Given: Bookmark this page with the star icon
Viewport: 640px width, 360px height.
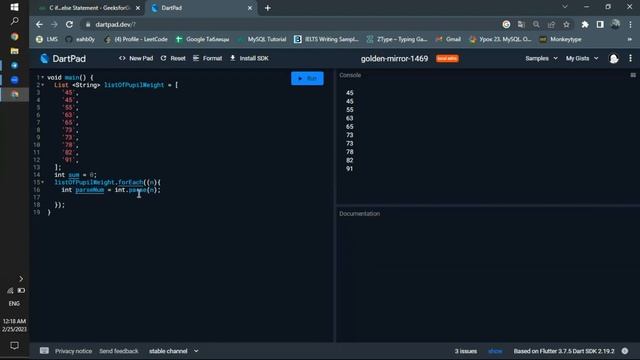Looking at the screenshot, I should pos(566,24).
